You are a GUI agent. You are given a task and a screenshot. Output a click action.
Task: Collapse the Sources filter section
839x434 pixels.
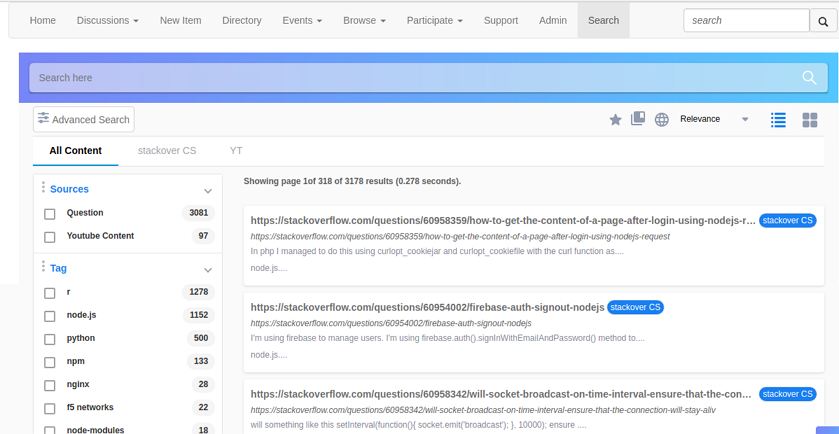coord(208,190)
